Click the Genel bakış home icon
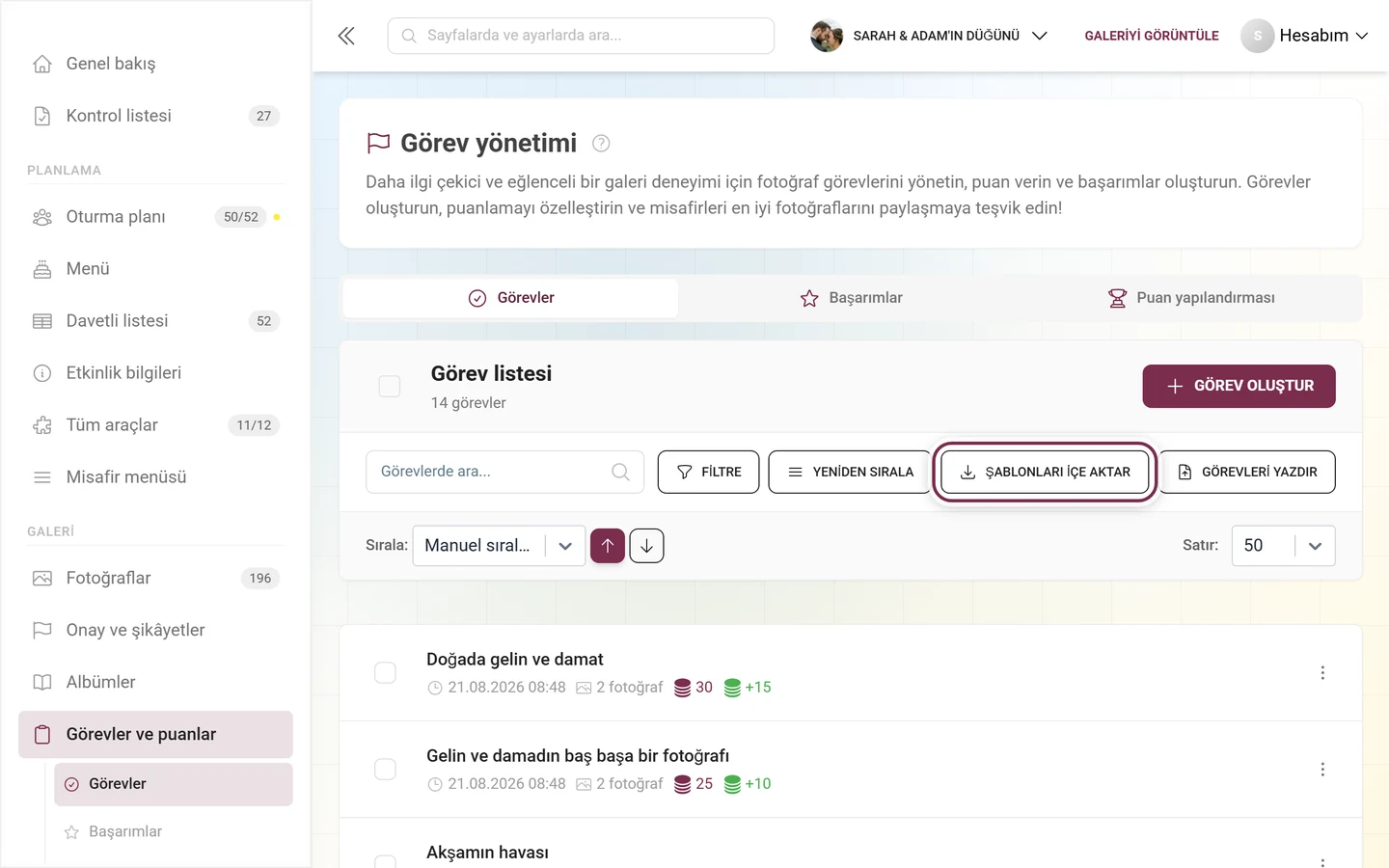The image size is (1389, 868). click(42, 64)
